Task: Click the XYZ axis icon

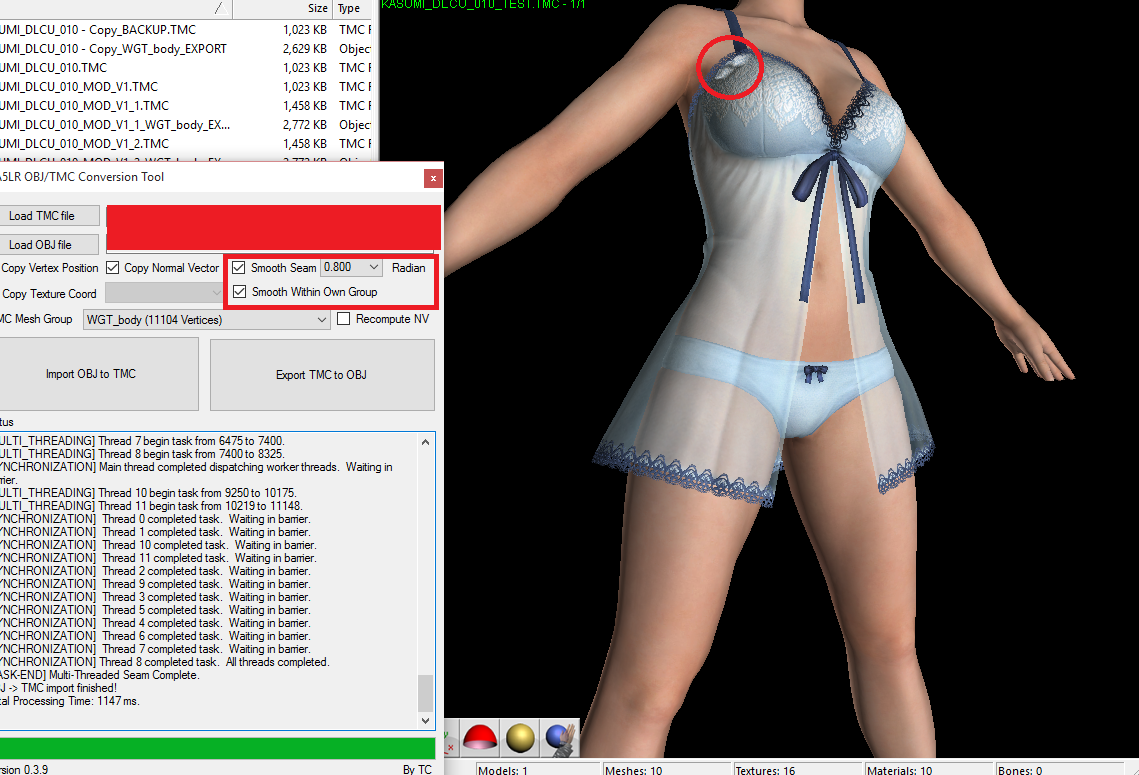Action: (448, 740)
